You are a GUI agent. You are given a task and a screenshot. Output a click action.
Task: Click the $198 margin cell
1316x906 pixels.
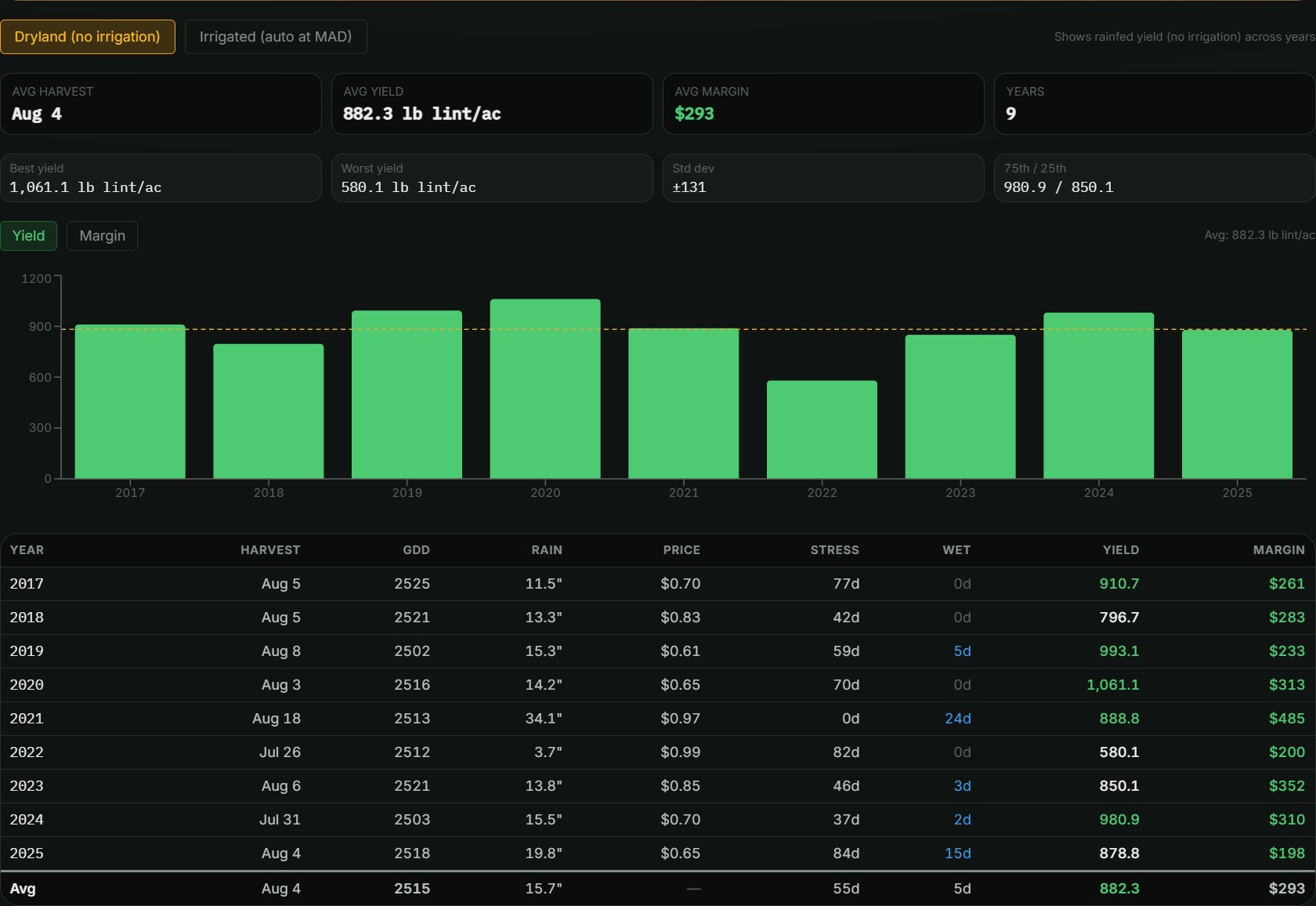[x=1287, y=853]
